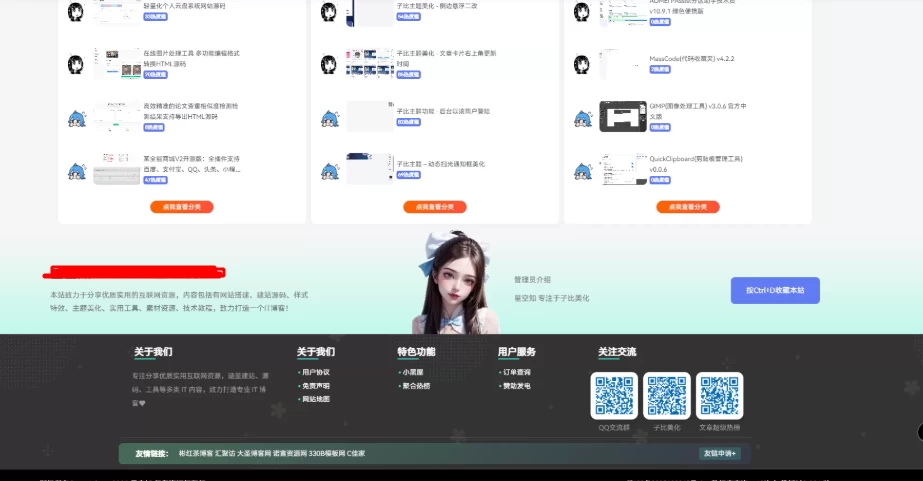The image size is (923, 481).
Task: Open the 网站地图 footer link
Action: [x=316, y=399]
